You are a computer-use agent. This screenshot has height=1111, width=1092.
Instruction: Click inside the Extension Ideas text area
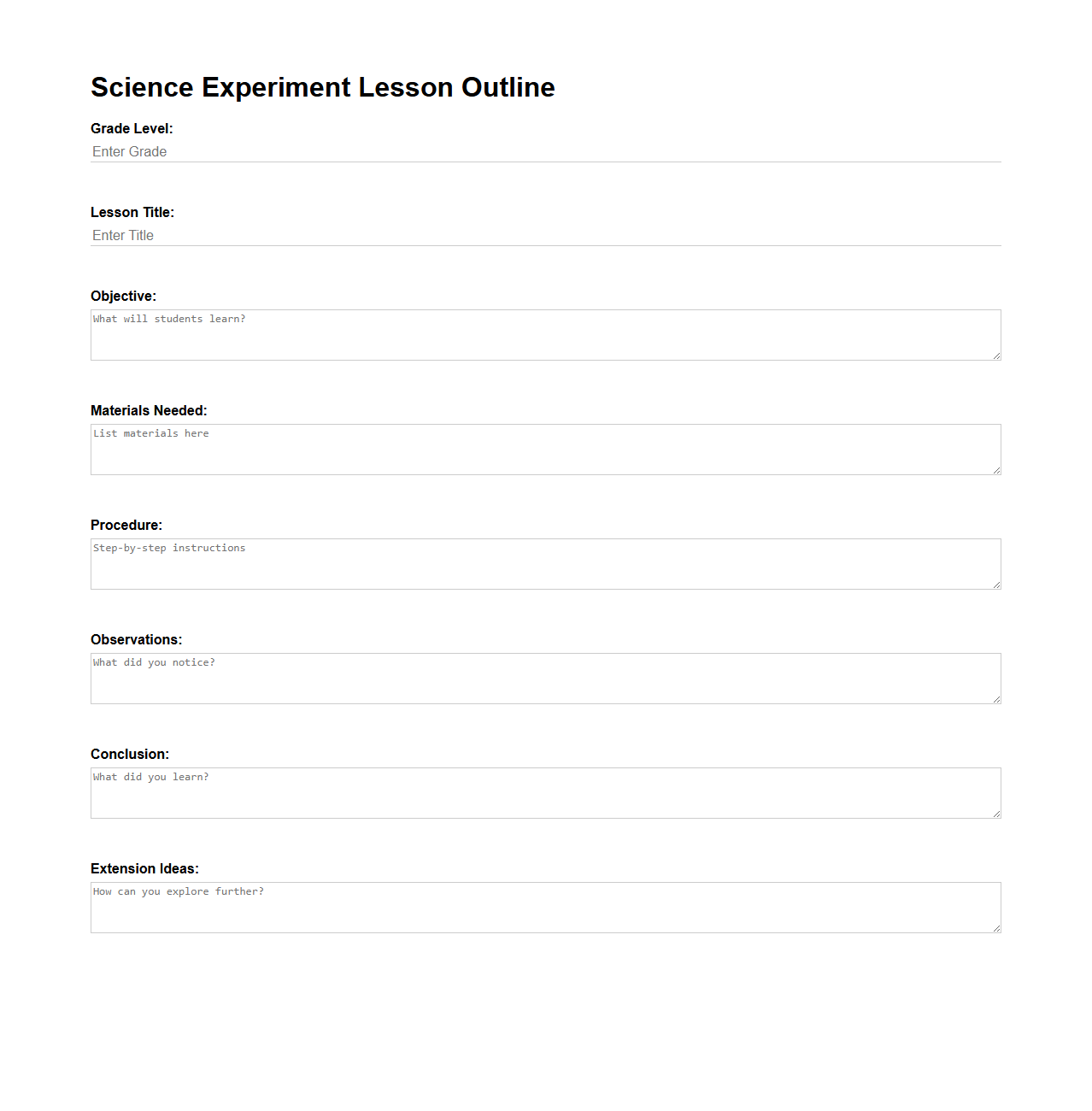pos(545,907)
